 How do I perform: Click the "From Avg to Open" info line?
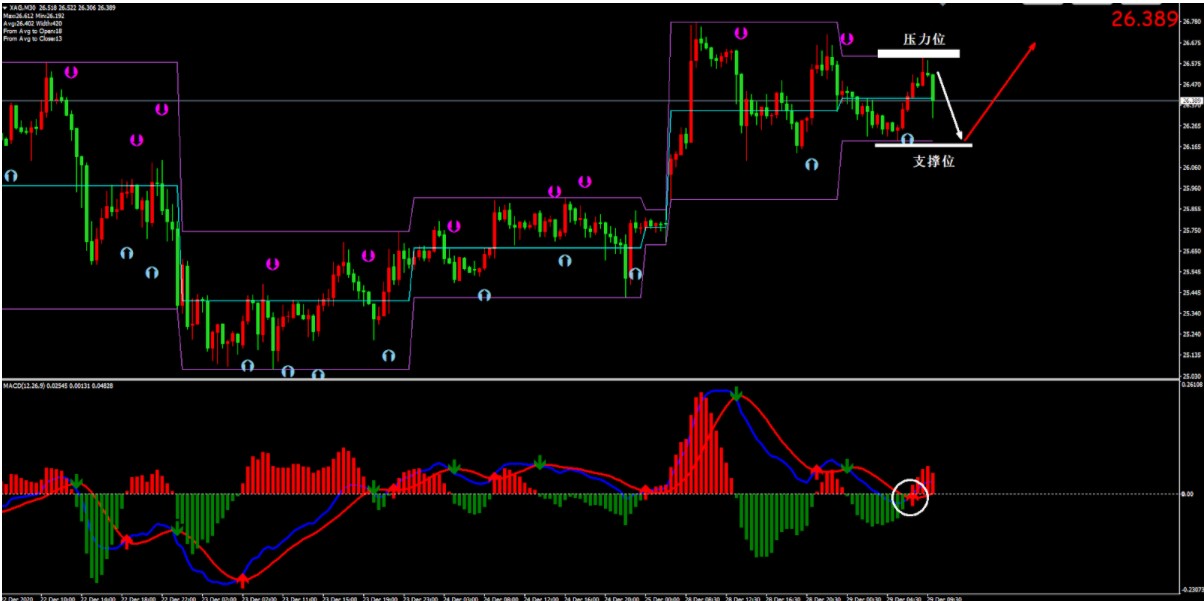pyautogui.click(x=33, y=32)
